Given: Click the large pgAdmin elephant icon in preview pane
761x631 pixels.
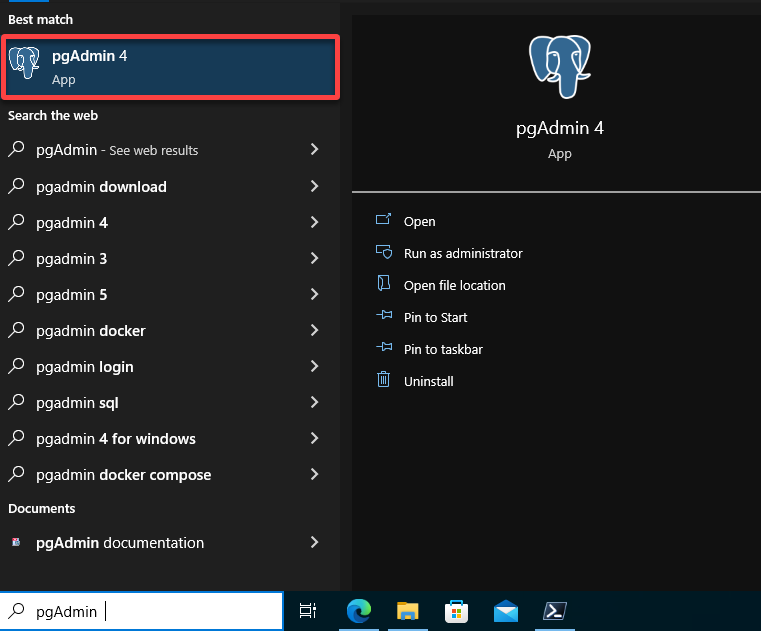Looking at the screenshot, I should pyautogui.click(x=560, y=66).
